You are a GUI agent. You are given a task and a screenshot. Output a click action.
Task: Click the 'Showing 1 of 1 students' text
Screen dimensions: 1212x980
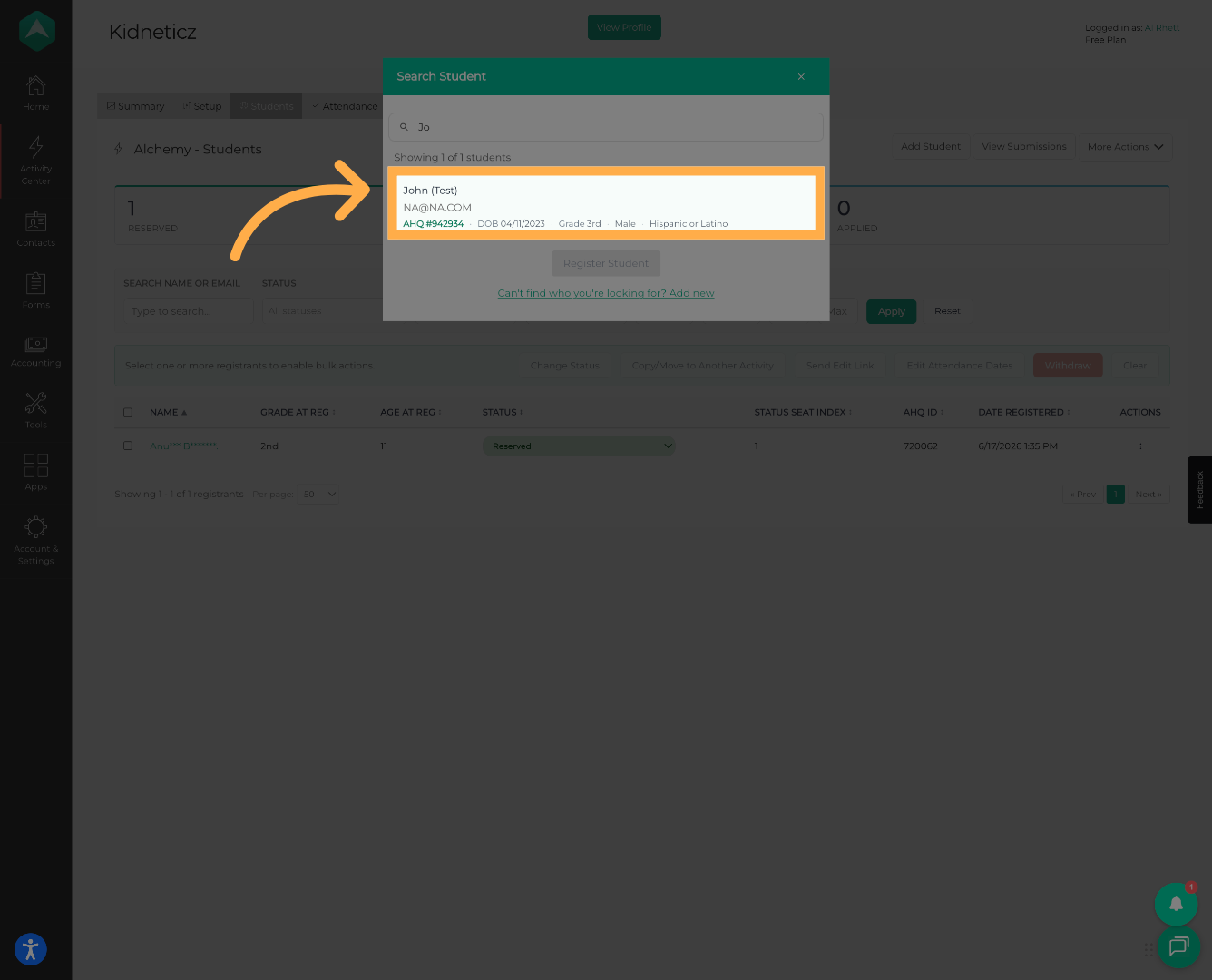click(453, 158)
